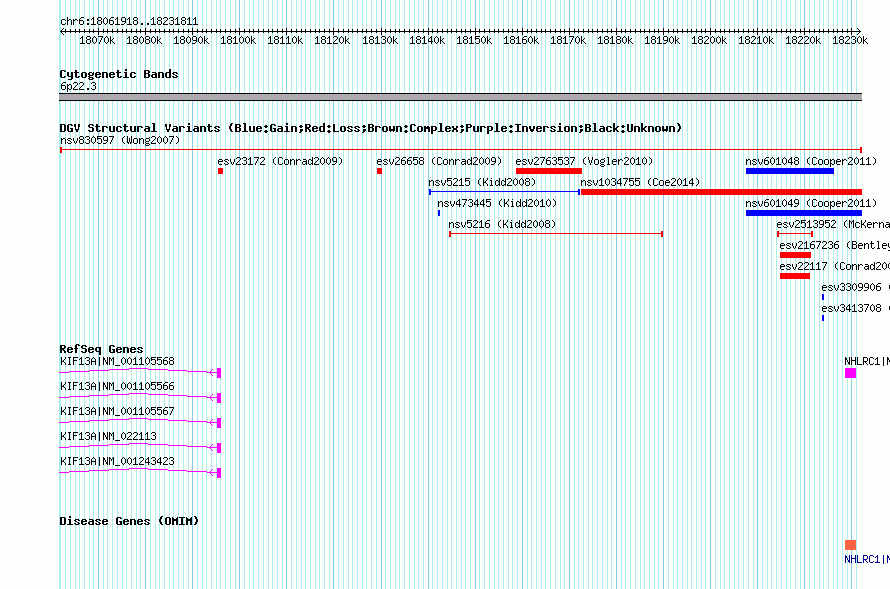This screenshot has height=589, width=890.
Task: Click the esv23172 (Conrad2009) label
Action: (x=280, y=161)
